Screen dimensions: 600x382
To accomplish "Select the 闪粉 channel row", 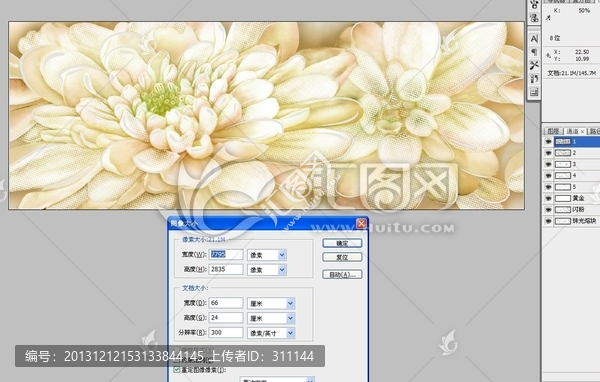I will coord(571,210).
